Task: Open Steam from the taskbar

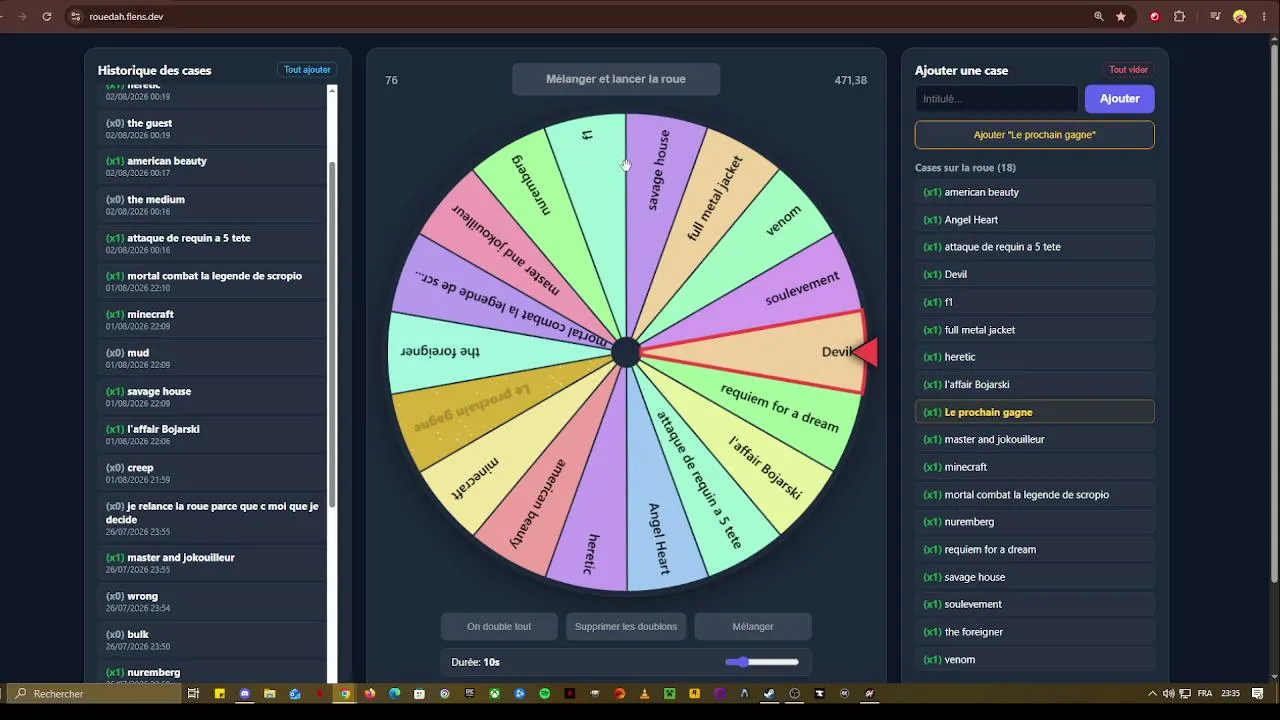Action: 769,693
